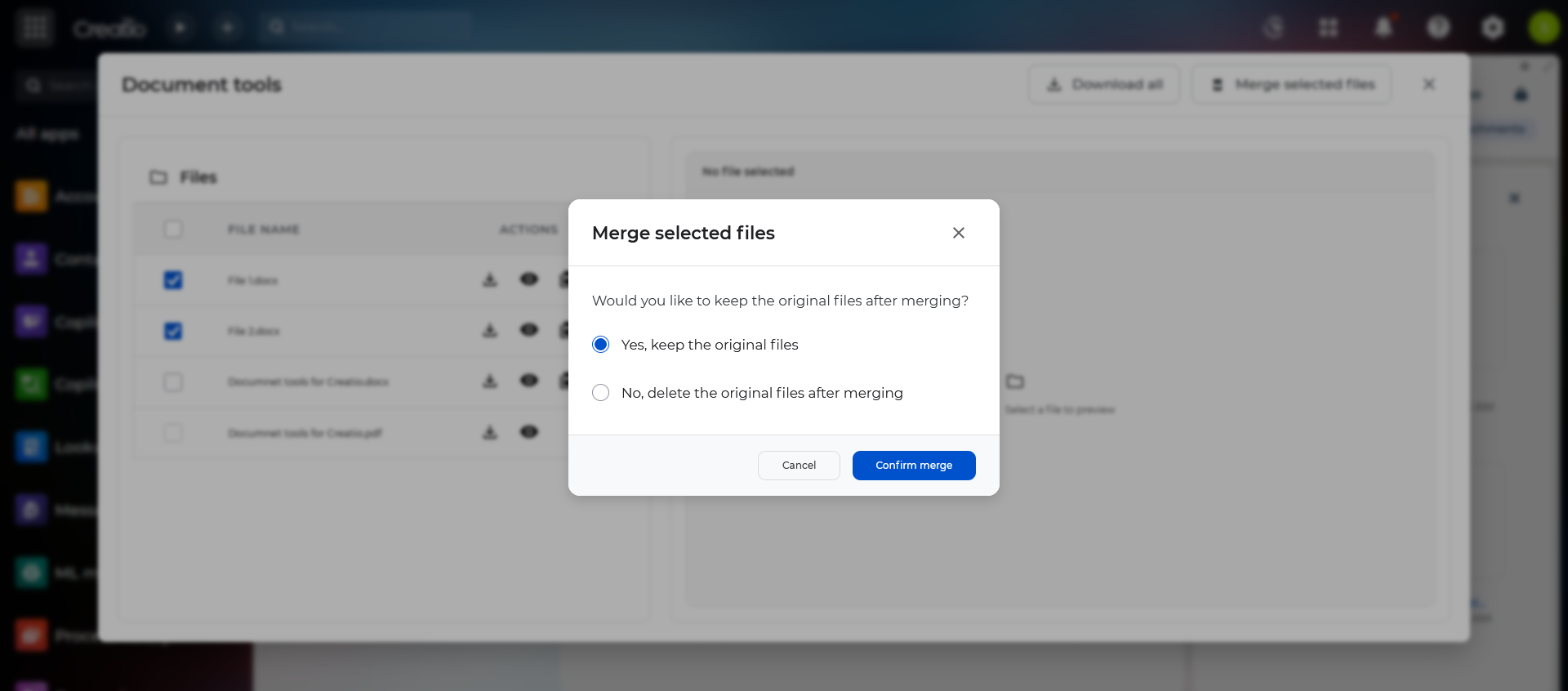Tick the Document tools for Creatio.docx checkbox
This screenshot has height=691, width=1568.
pos(173,382)
